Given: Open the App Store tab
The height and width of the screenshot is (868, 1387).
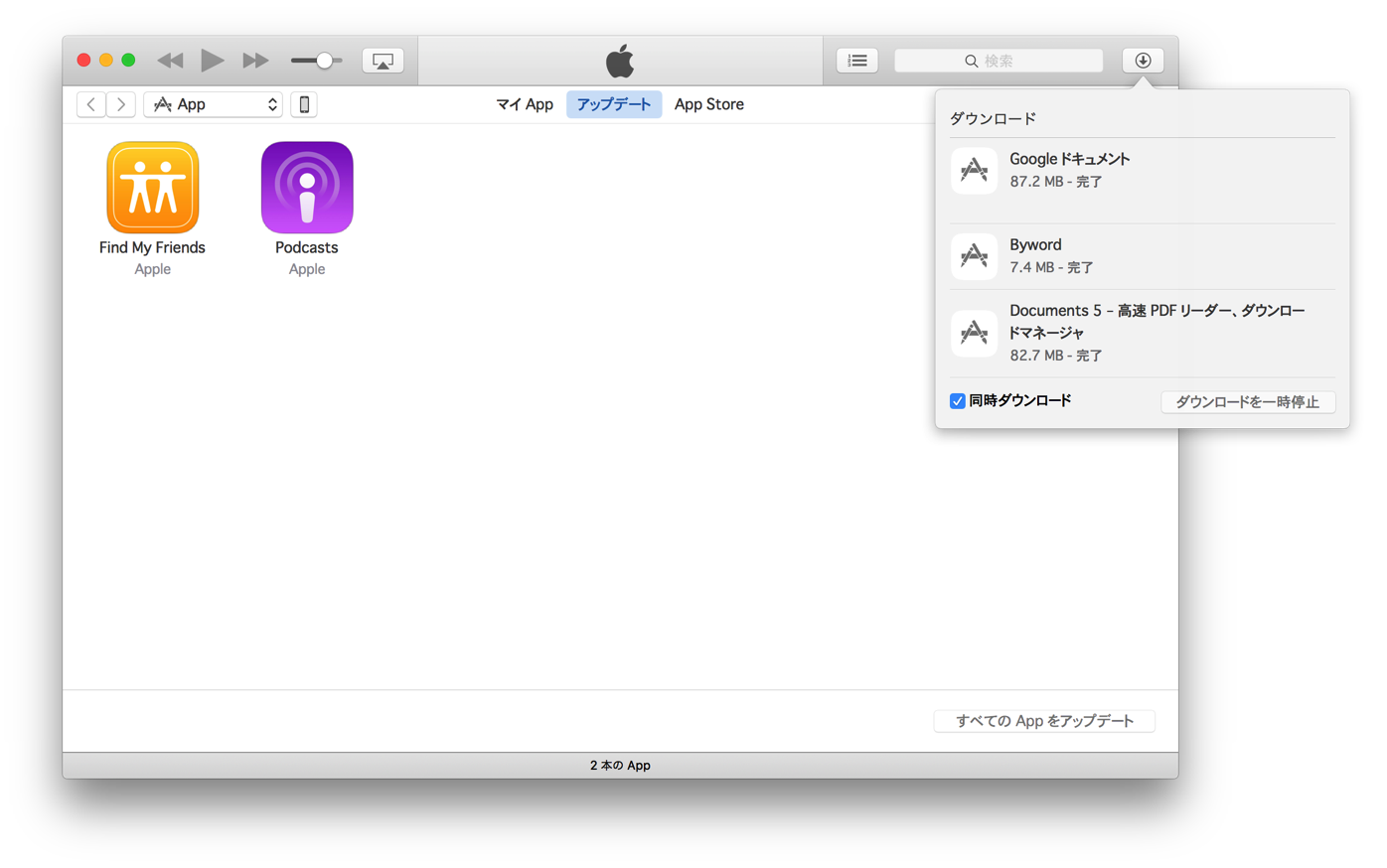Looking at the screenshot, I should (x=709, y=104).
